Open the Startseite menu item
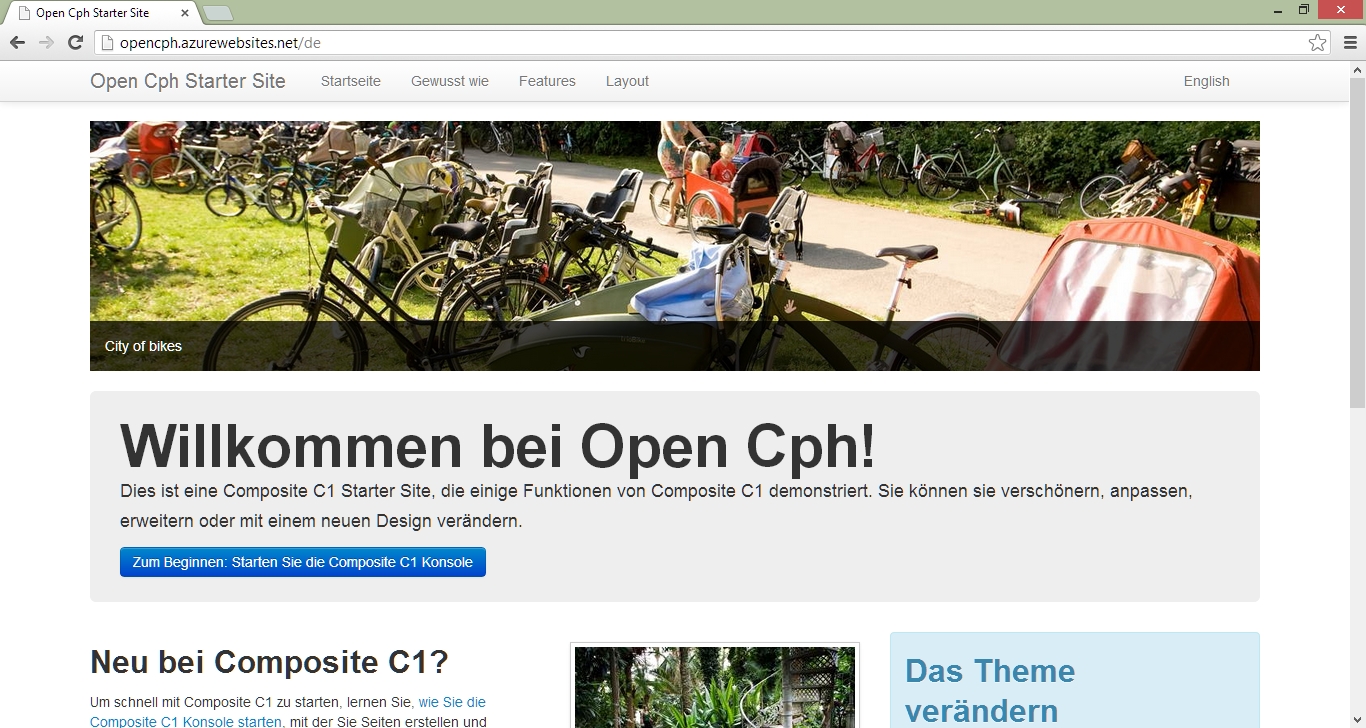The image size is (1366, 728). tap(350, 81)
